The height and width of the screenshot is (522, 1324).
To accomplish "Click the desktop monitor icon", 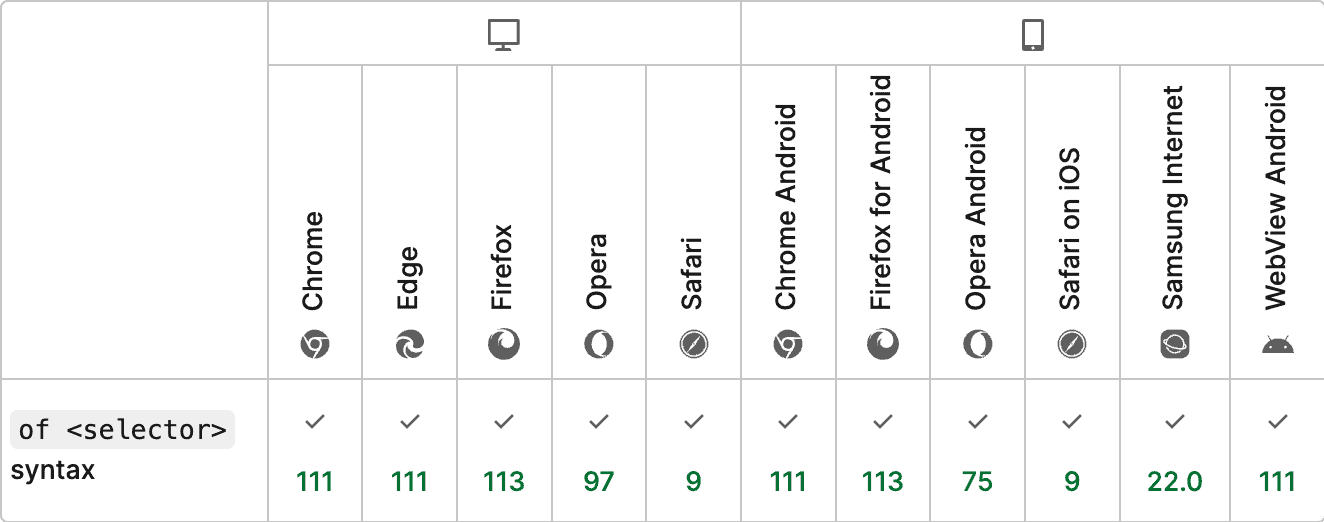I will point(504,35).
